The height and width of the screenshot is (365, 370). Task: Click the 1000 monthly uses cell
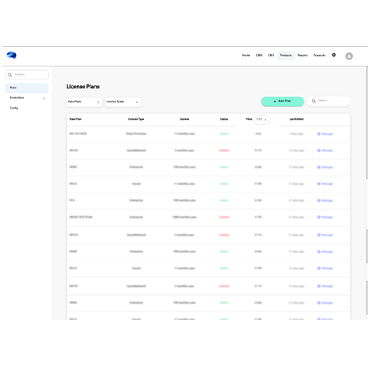point(184,217)
